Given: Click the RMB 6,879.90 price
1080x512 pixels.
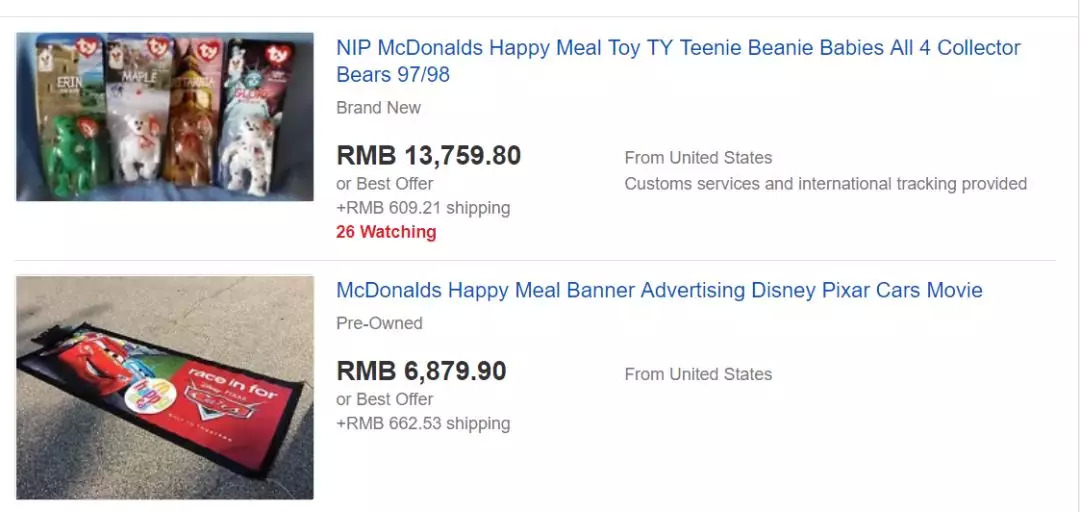Looking at the screenshot, I should pyautogui.click(x=421, y=371).
